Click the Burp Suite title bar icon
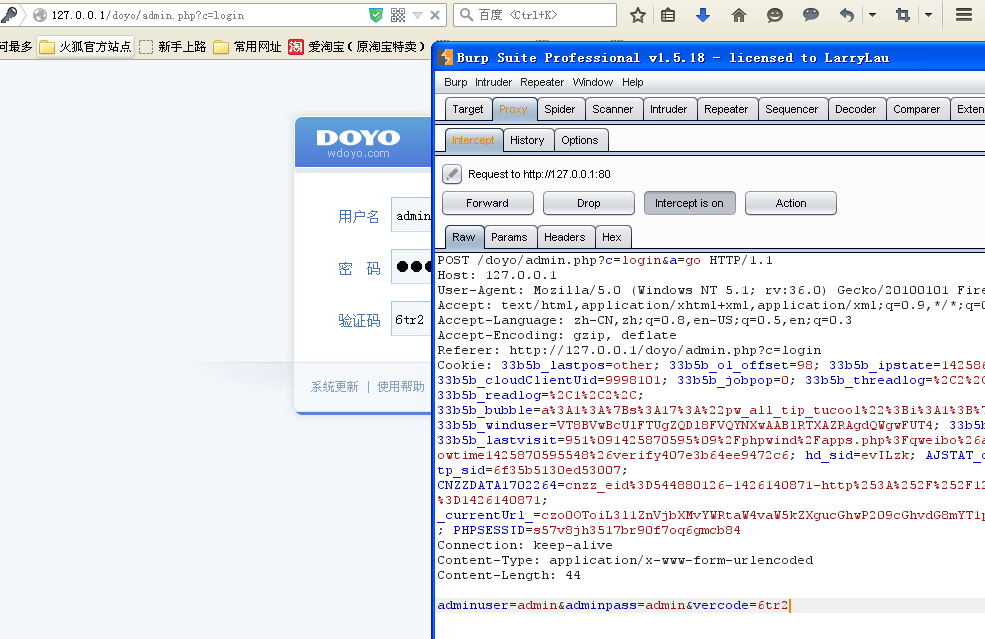Viewport: 985px width, 639px height. pyautogui.click(x=445, y=57)
